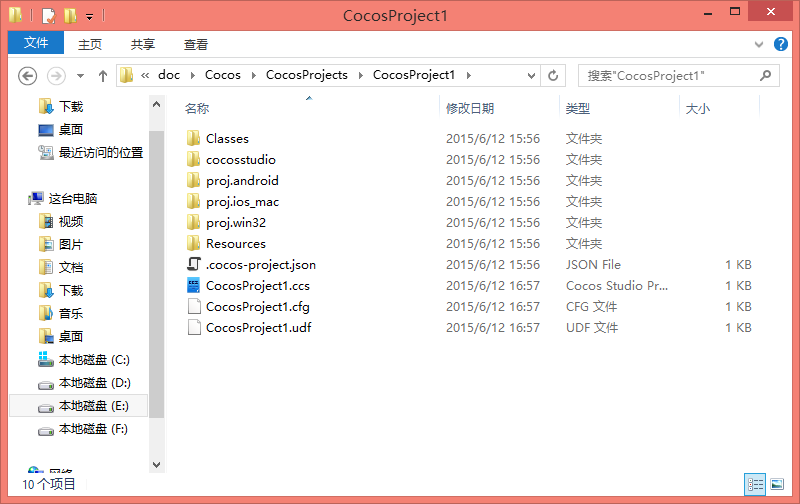The width and height of the screenshot is (800, 504).
Task: Click New Folder icon in quick access toolbar
Action: click(70, 16)
